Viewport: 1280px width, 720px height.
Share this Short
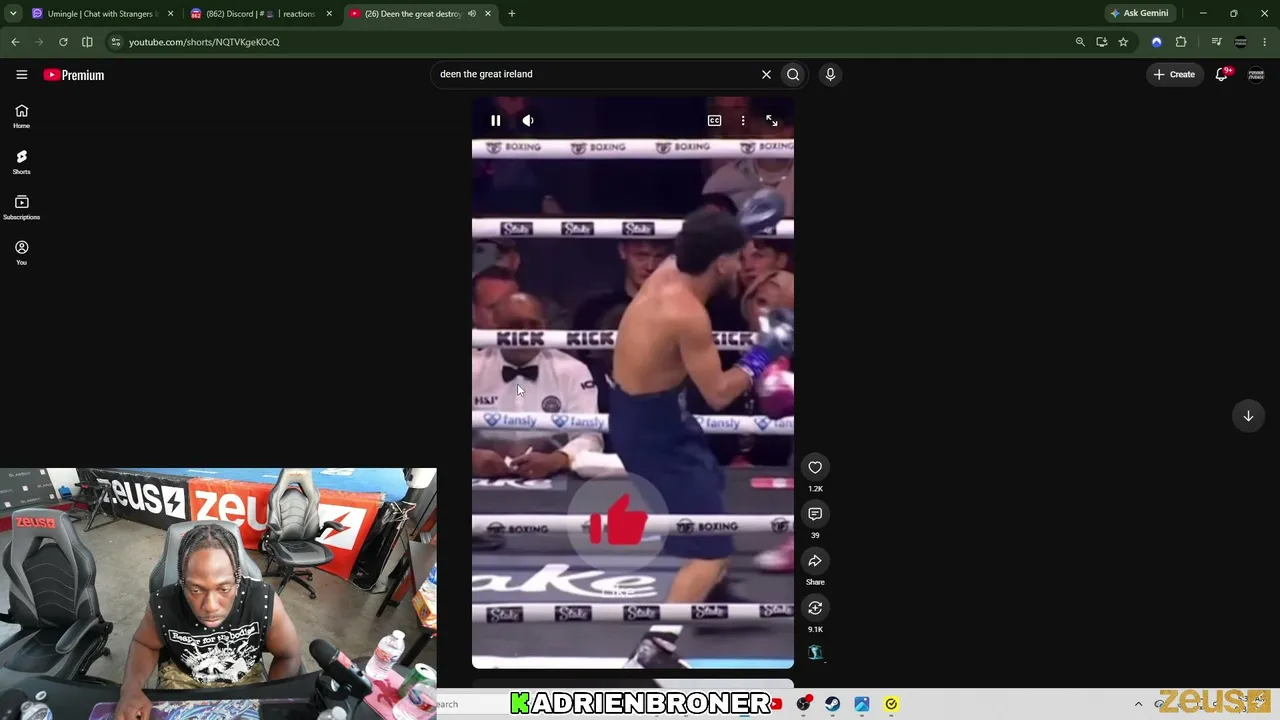pos(815,561)
